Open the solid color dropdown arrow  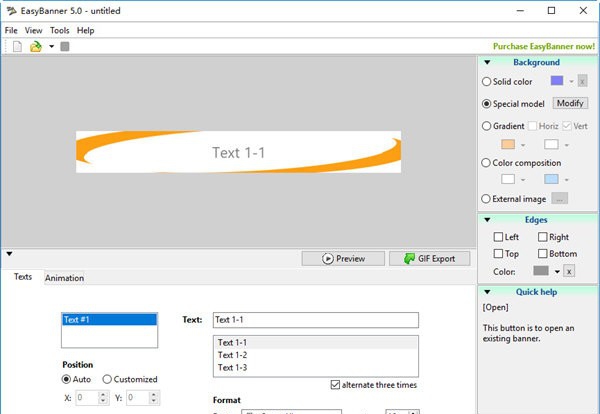pyautogui.click(x=571, y=81)
